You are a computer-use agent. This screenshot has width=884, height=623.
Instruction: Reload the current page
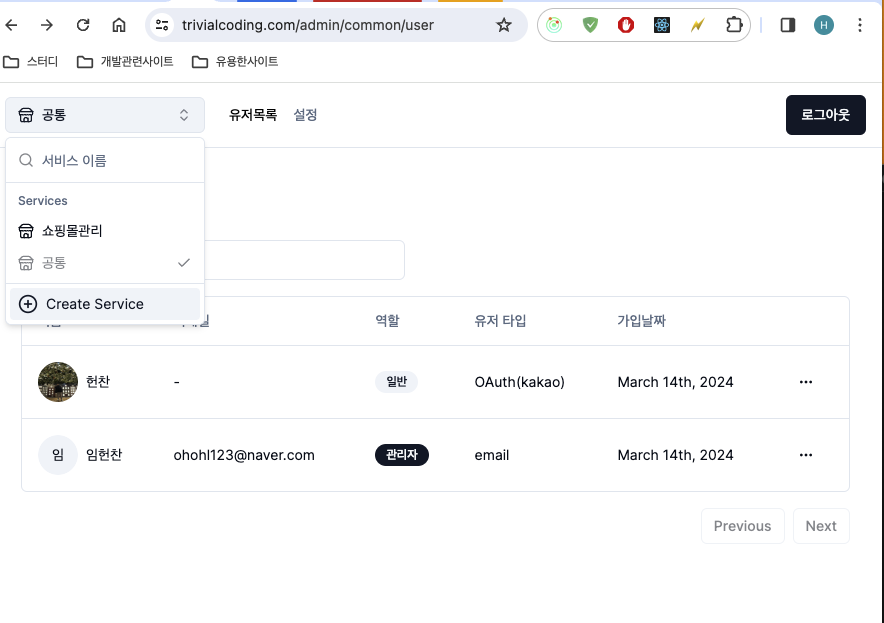pyautogui.click(x=84, y=25)
